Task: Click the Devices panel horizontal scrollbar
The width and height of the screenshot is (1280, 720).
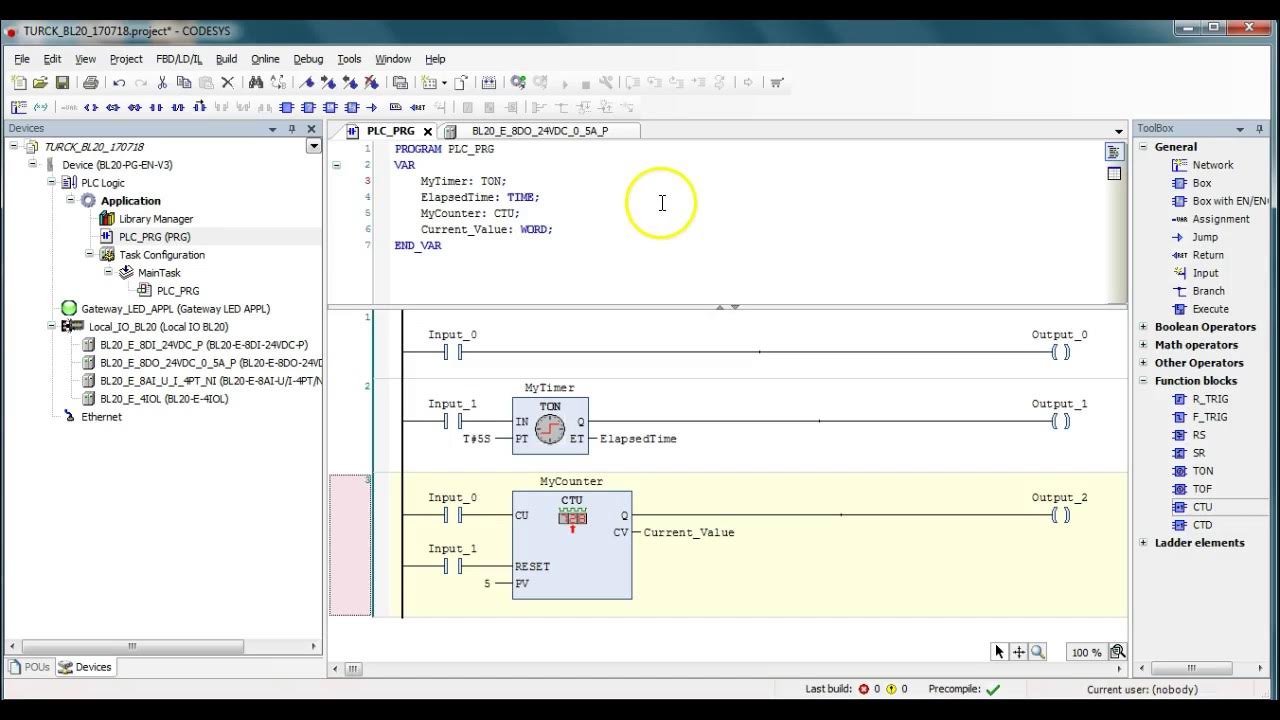Action: coord(131,647)
